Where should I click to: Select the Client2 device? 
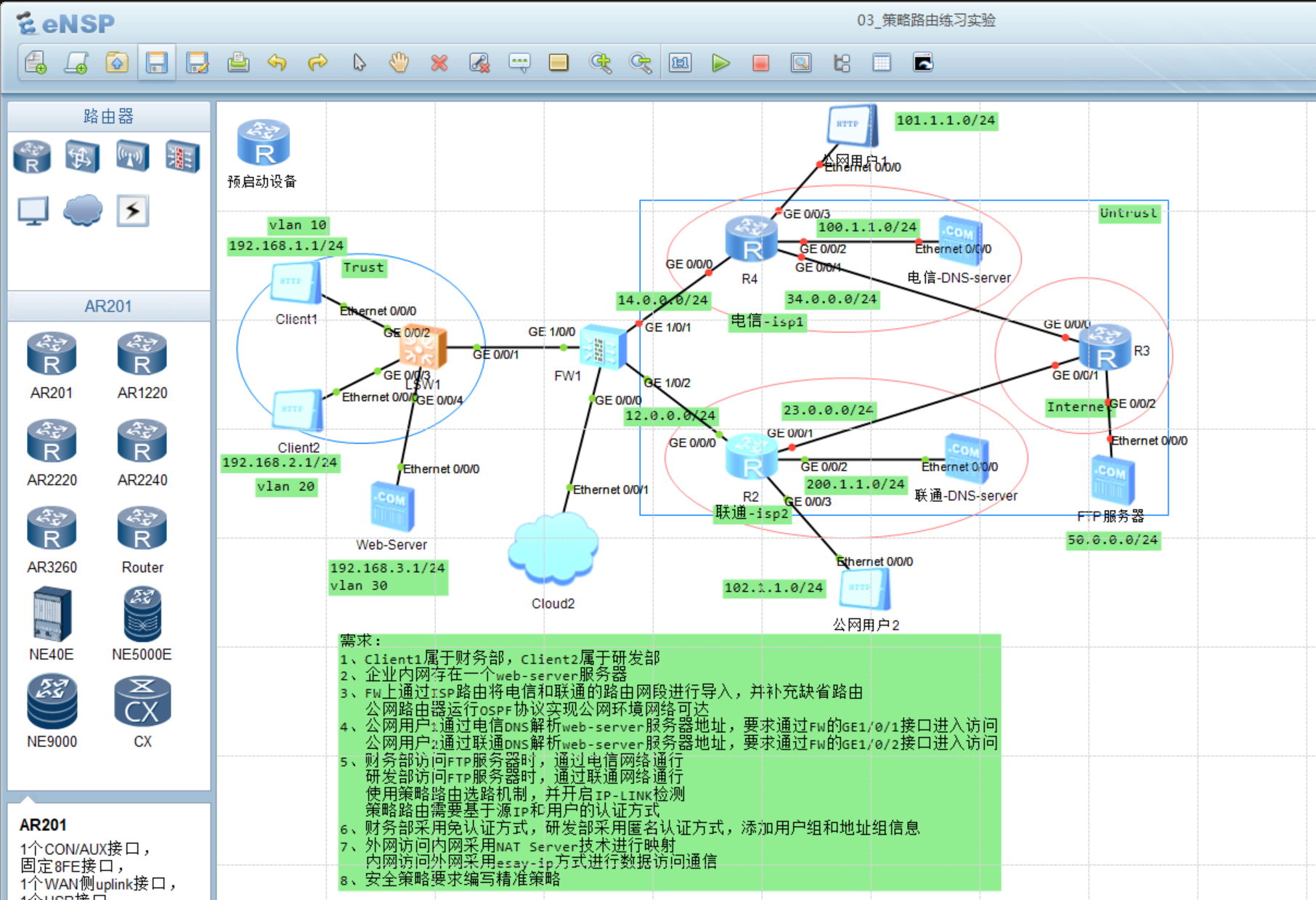tap(298, 410)
